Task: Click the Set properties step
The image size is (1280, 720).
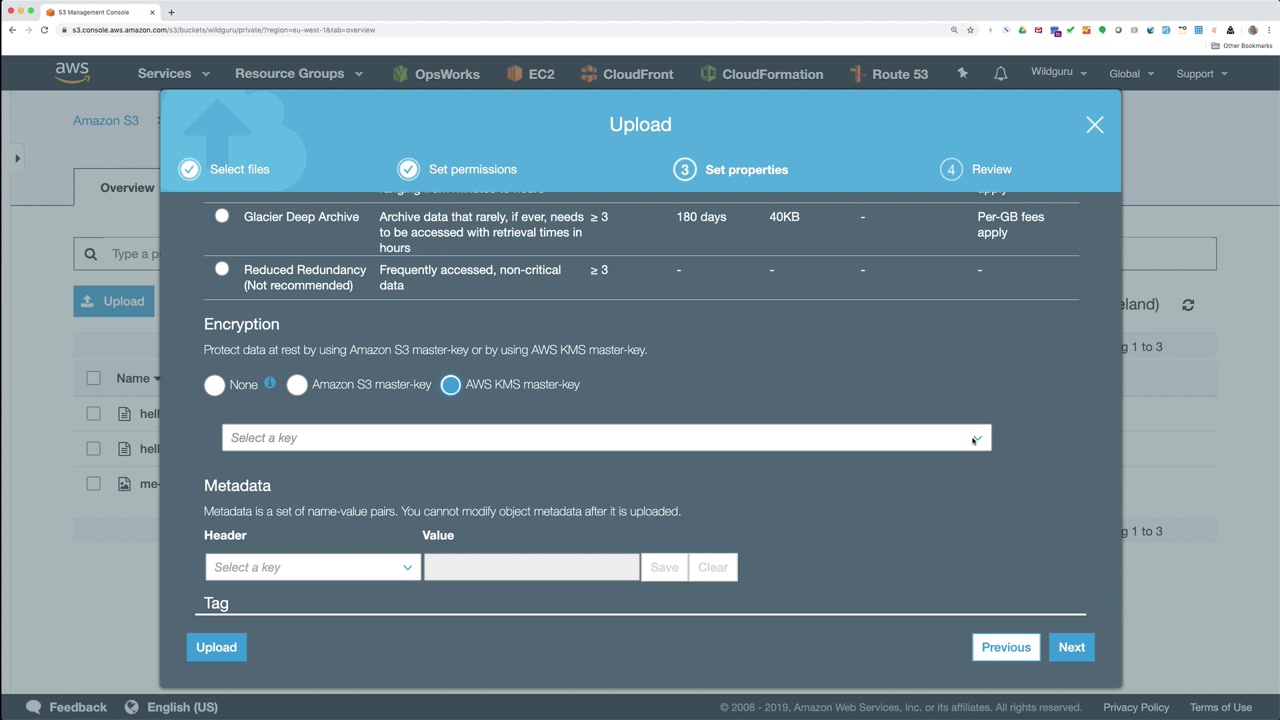Action: (x=731, y=169)
